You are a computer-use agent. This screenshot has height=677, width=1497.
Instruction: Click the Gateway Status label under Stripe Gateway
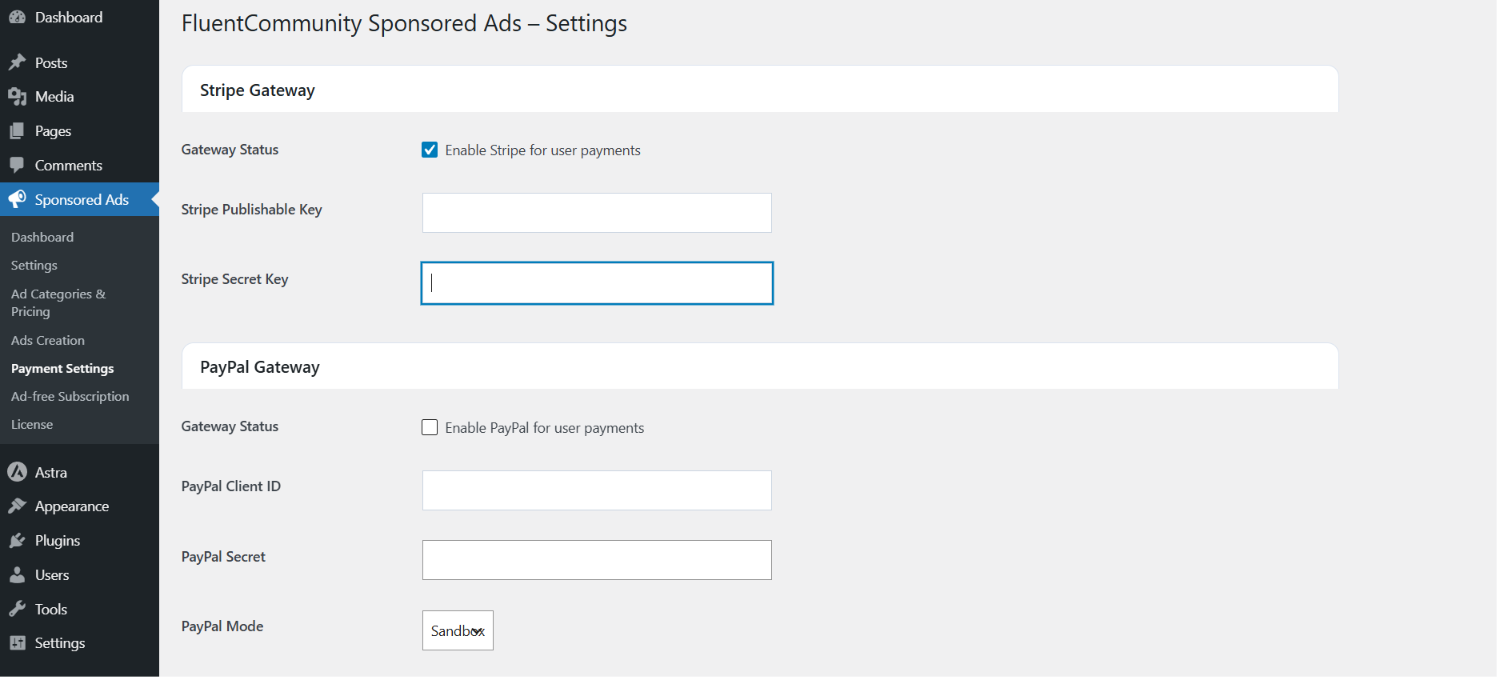[230, 149]
